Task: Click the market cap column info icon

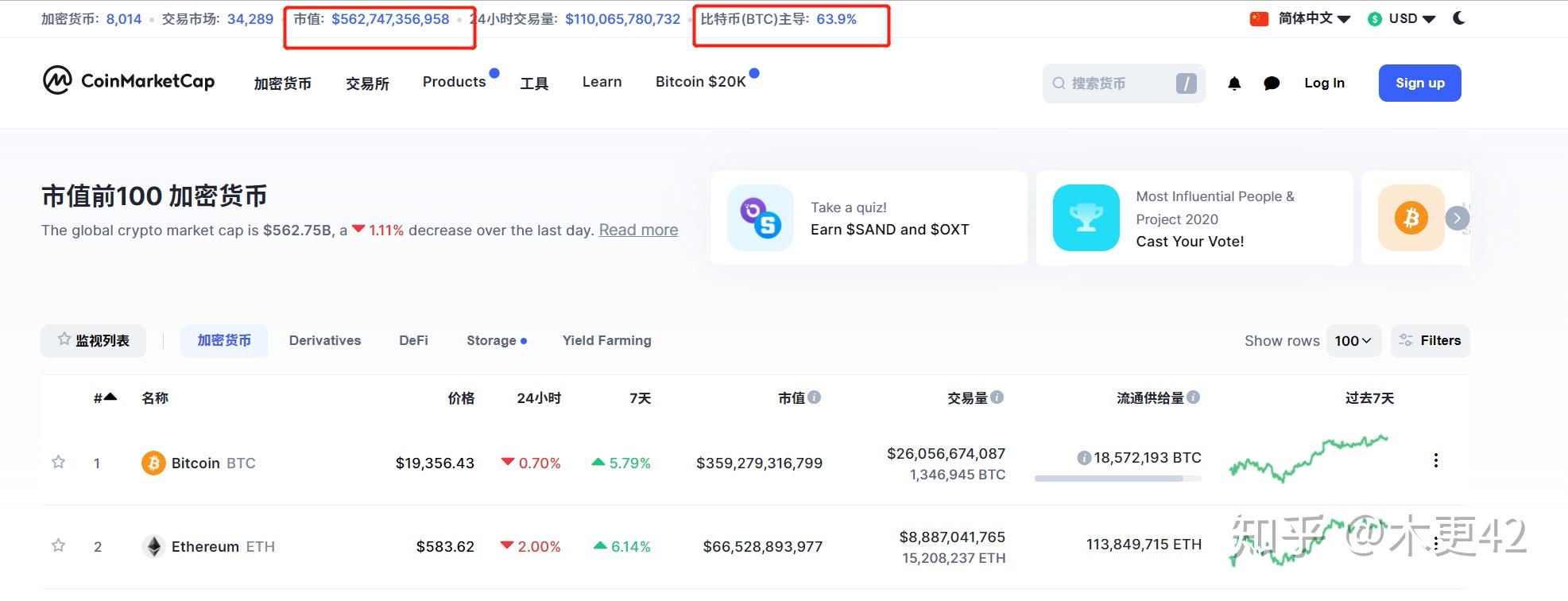Action: pyautogui.click(x=815, y=397)
